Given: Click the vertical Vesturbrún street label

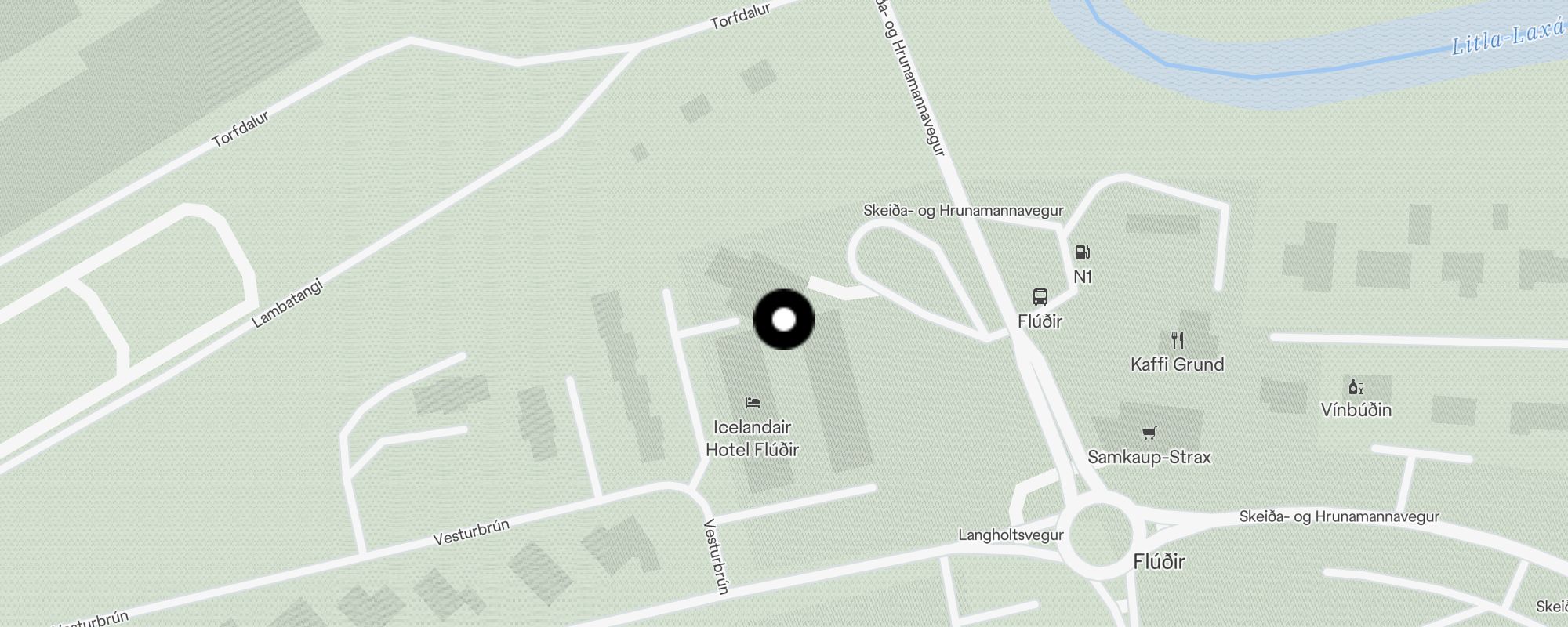Looking at the screenshot, I should coord(717,556).
